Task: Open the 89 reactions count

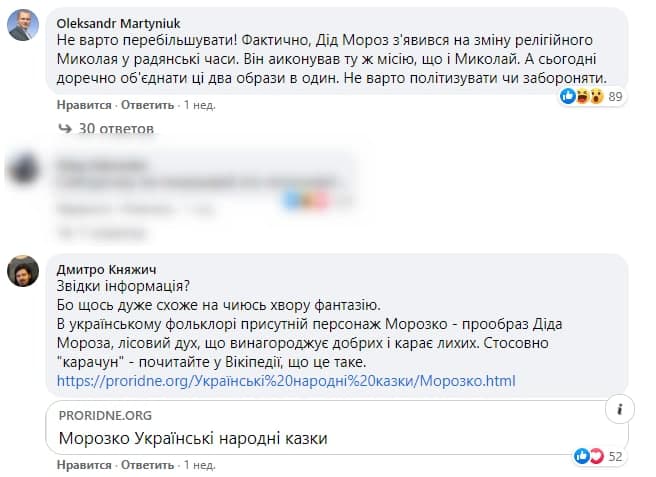Action: pyautogui.click(x=615, y=97)
